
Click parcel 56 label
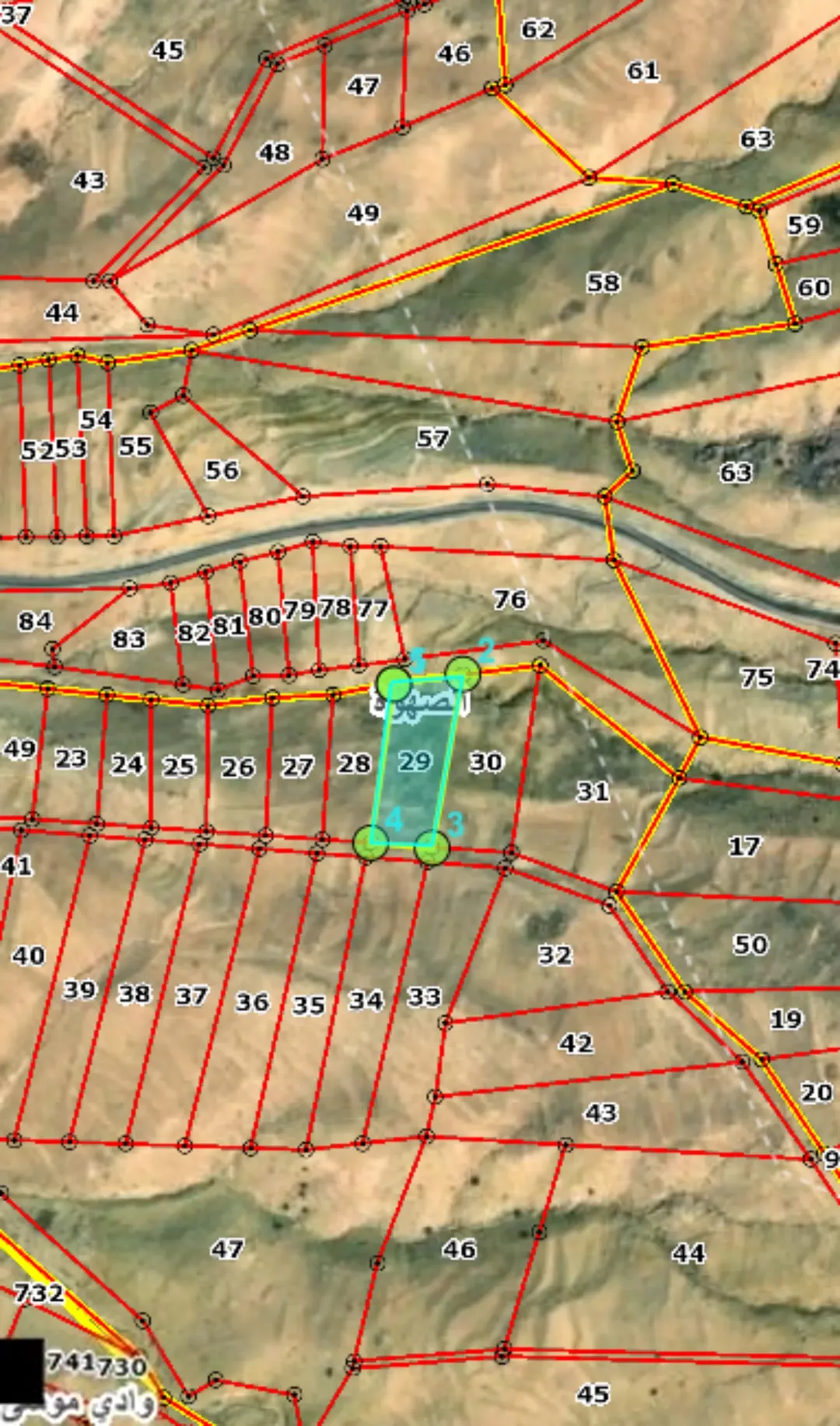tap(222, 471)
